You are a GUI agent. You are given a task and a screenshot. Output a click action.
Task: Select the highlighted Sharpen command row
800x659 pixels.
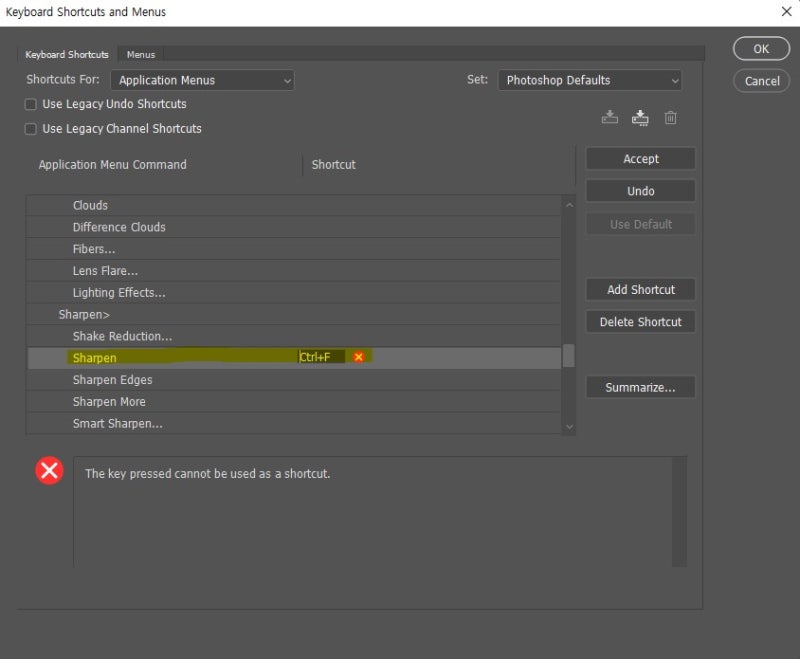coord(293,358)
